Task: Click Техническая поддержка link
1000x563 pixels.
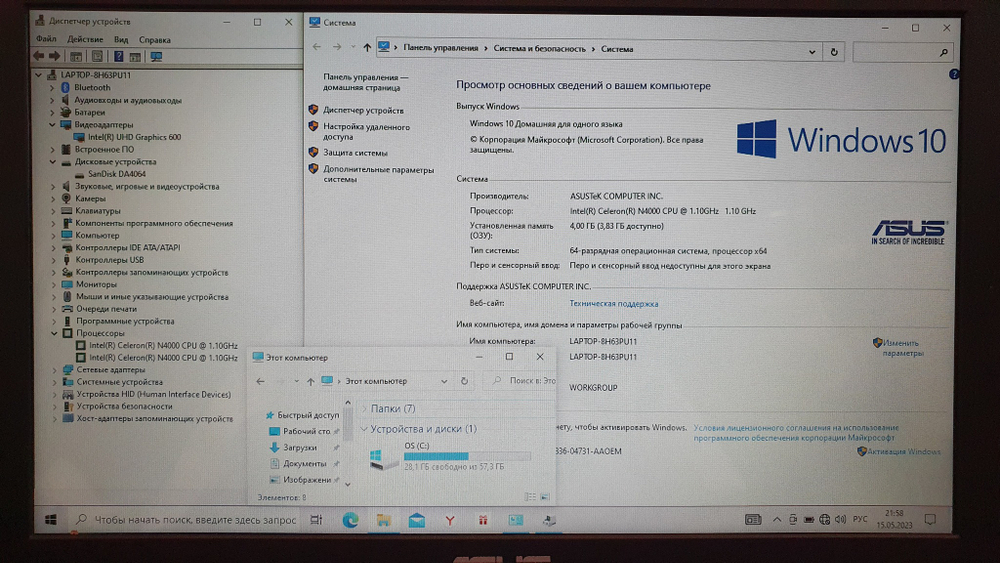Action: [614, 304]
